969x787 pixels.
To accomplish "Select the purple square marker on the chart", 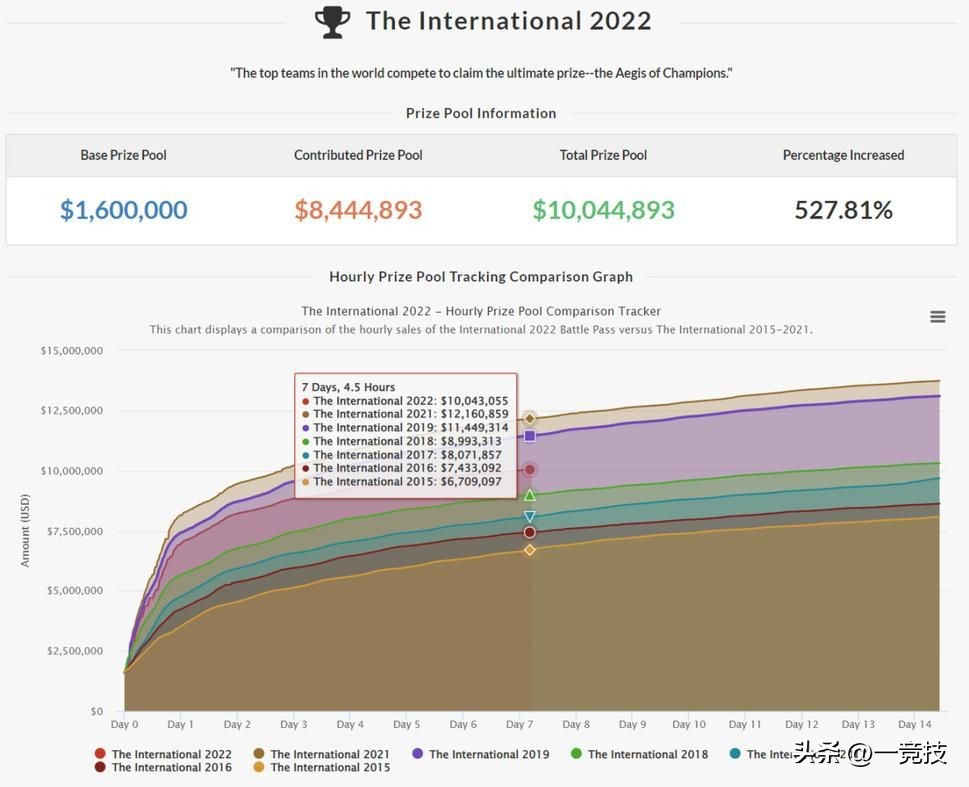I will (x=529, y=435).
